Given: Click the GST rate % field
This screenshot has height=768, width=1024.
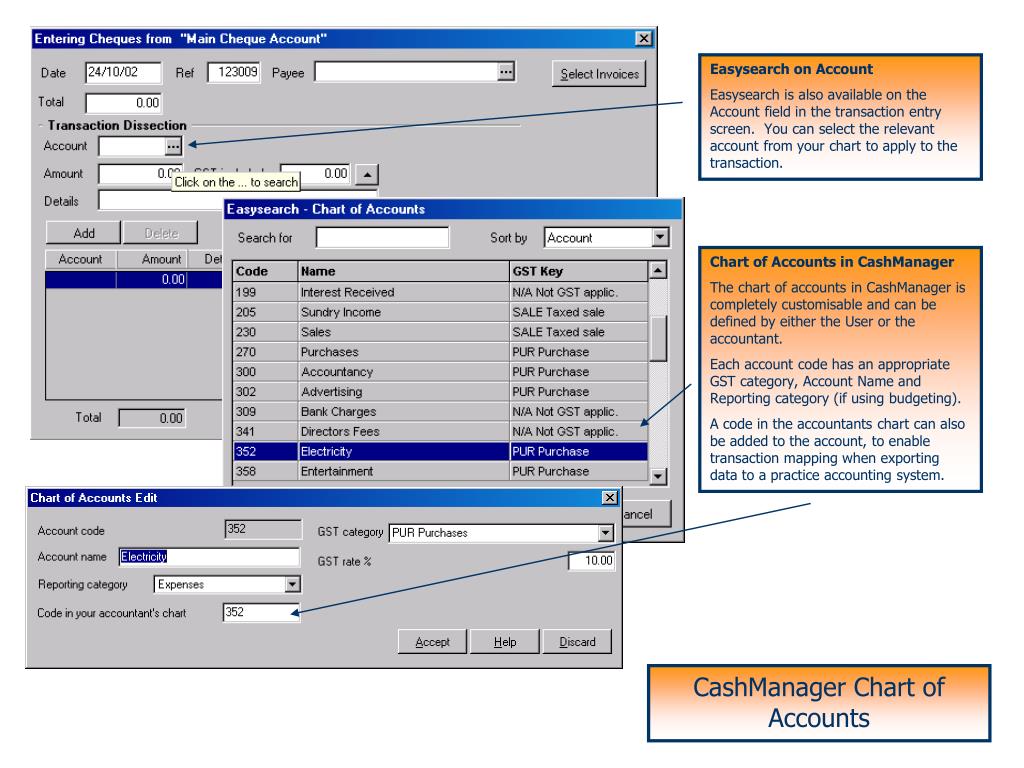Looking at the screenshot, I should pyautogui.click(x=592, y=561).
